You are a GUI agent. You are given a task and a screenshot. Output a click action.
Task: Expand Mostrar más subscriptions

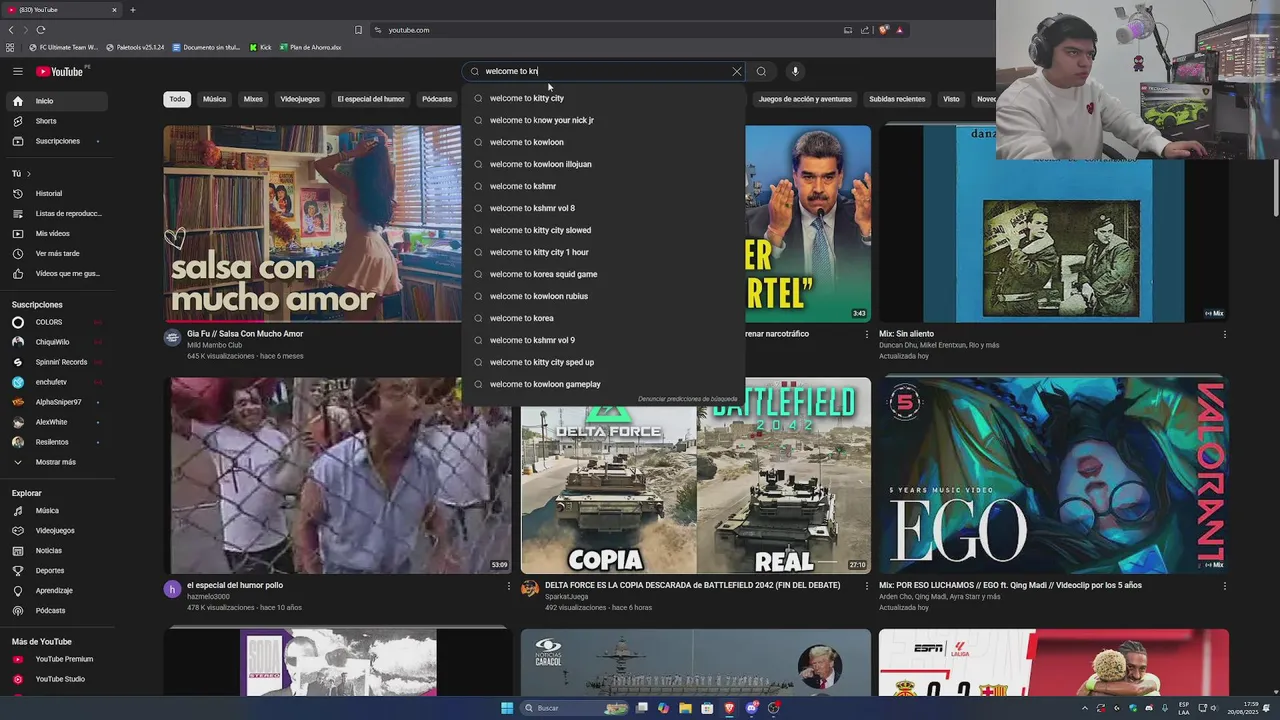(x=57, y=462)
